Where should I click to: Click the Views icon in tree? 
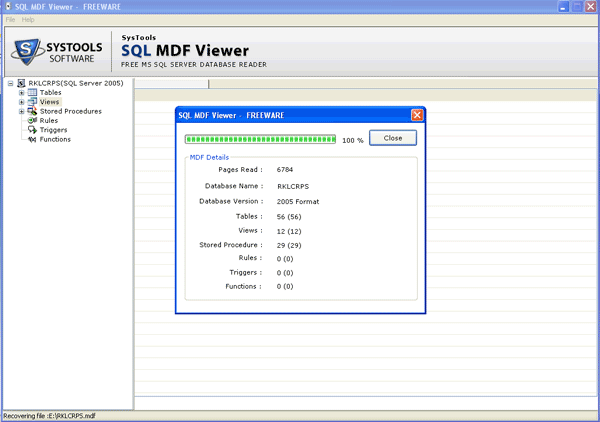point(32,102)
